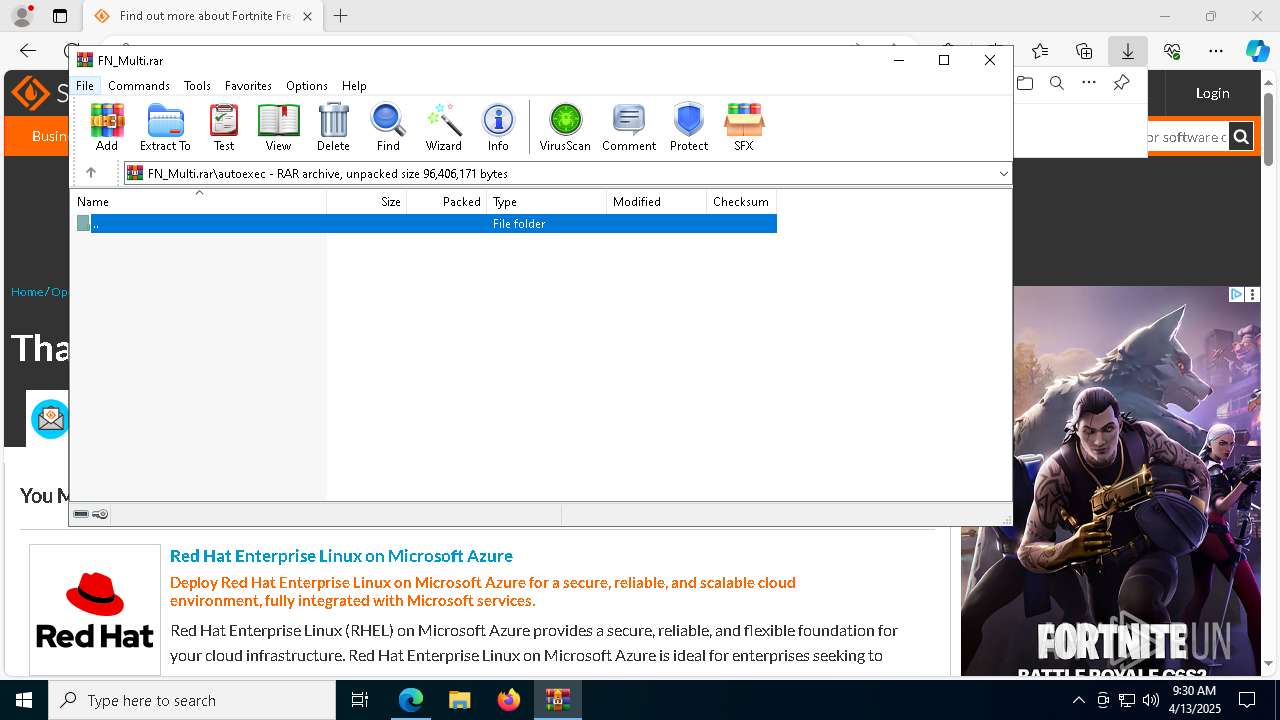Click the SFX toolbar icon
The width and height of the screenshot is (1280, 720).
tap(743, 127)
